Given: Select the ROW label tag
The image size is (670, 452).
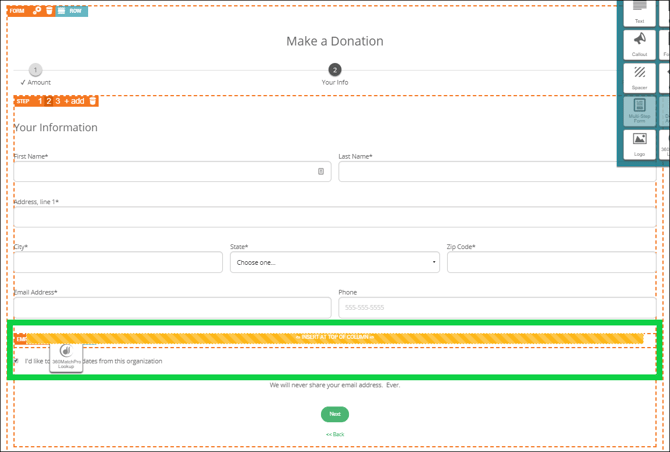Looking at the screenshot, I should 72,10.
